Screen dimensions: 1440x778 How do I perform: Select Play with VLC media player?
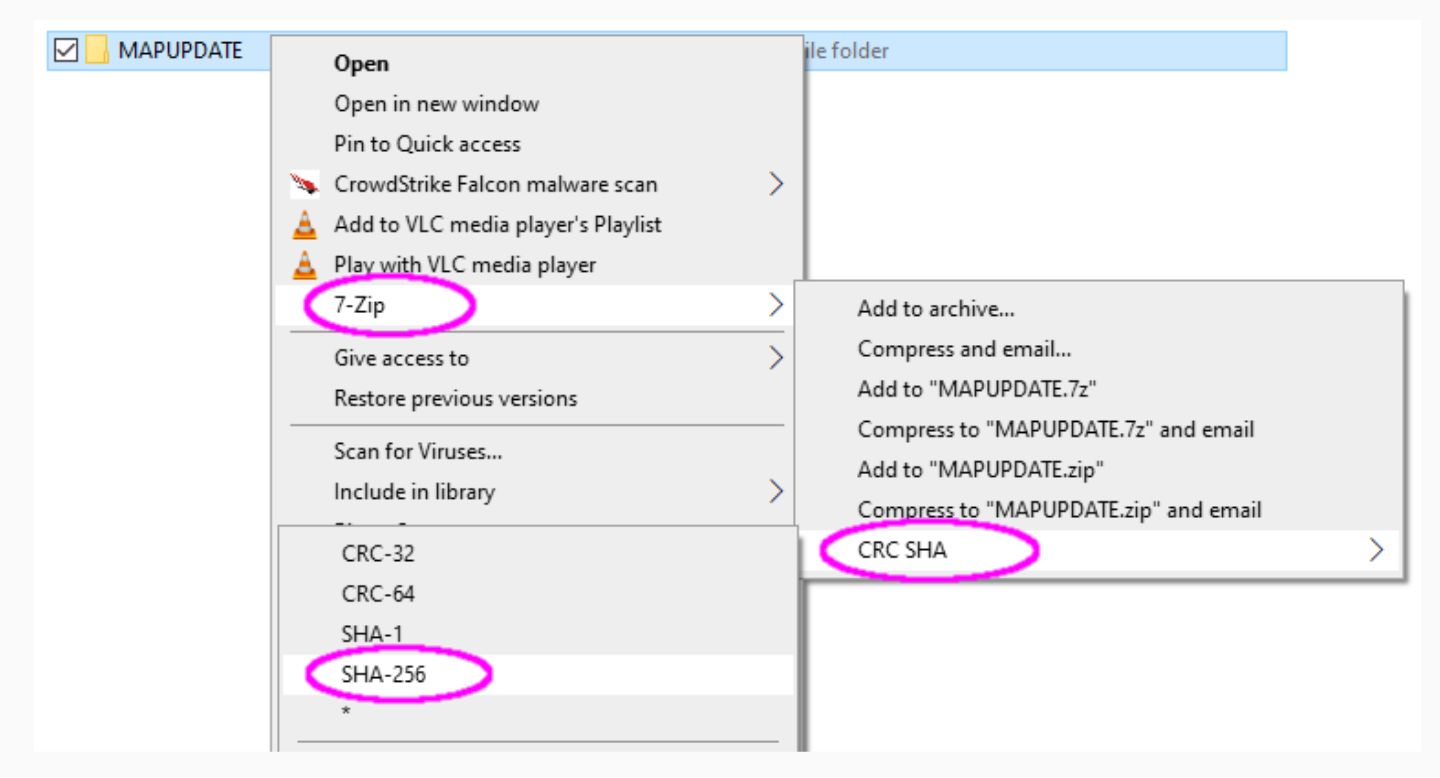(x=465, y=265)
